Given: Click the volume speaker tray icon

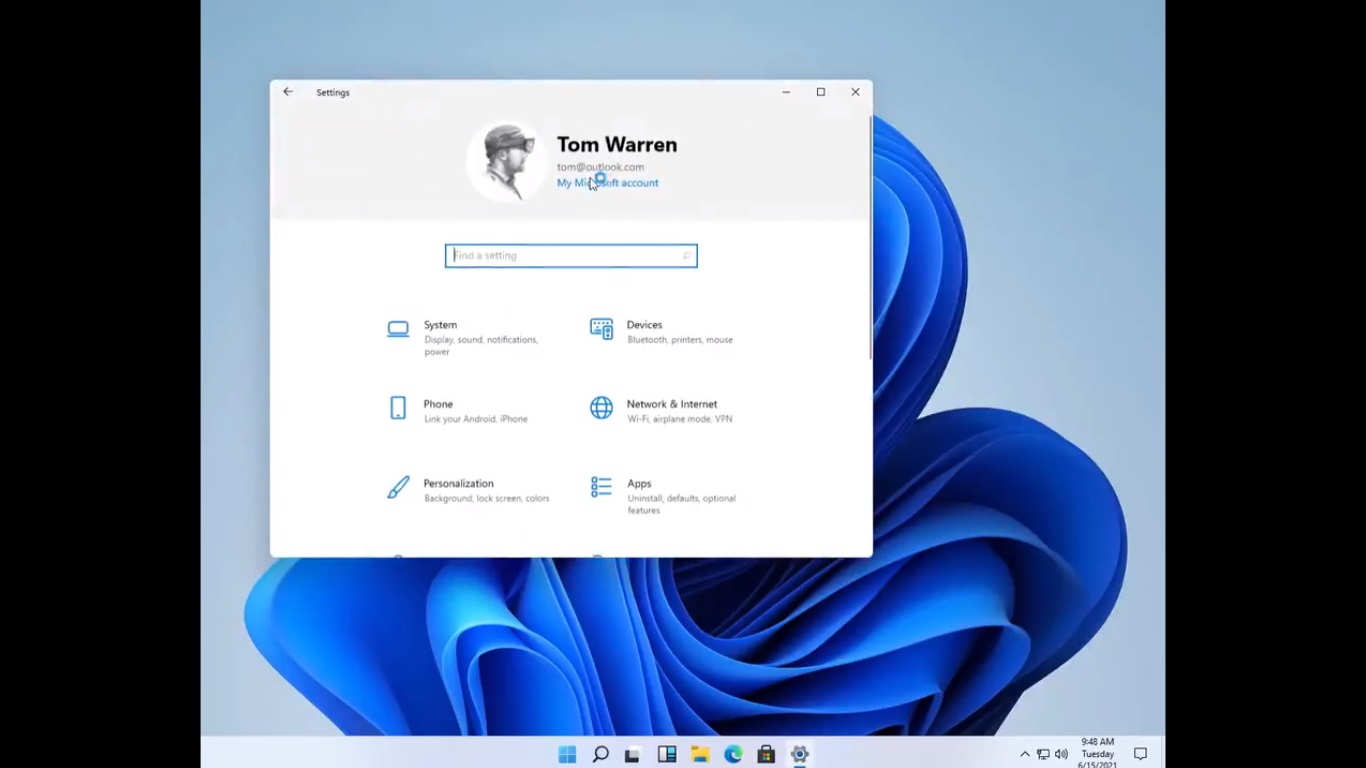Looking at the screenshot, I should 1061,754.
